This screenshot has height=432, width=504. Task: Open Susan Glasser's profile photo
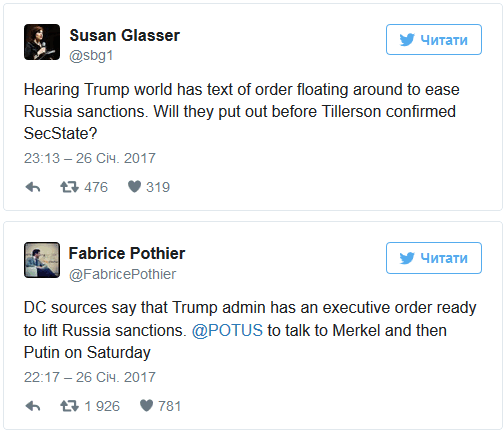[x=42, y=42]
